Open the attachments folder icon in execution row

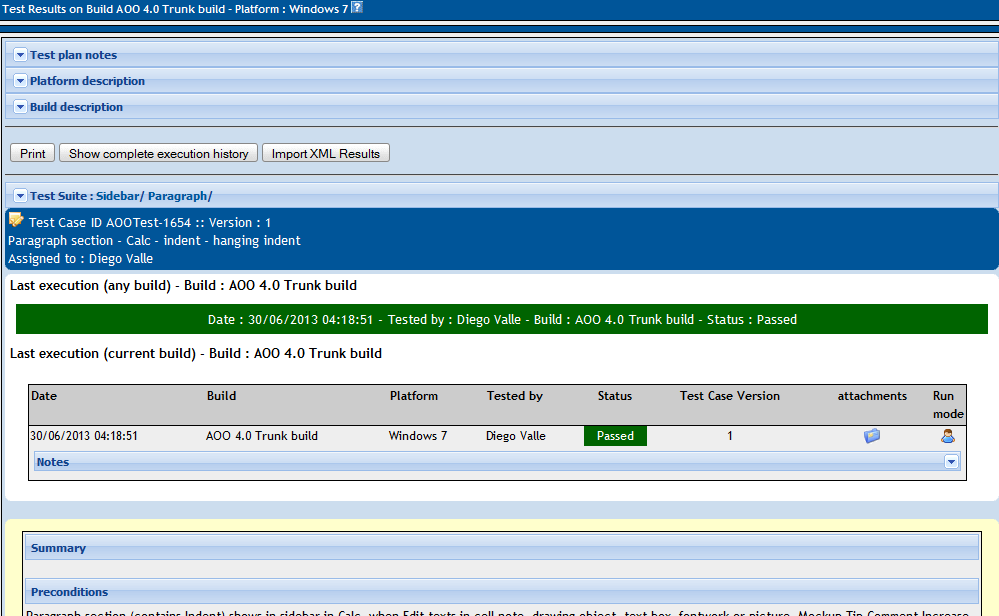pos(872,436)
